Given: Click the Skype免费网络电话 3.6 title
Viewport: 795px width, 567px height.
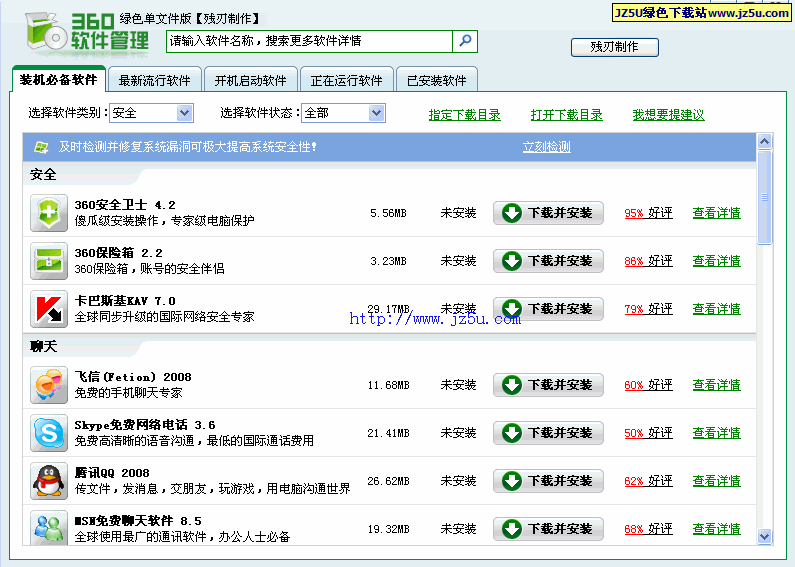Looking at the screenshot, I should pos(145,425).
